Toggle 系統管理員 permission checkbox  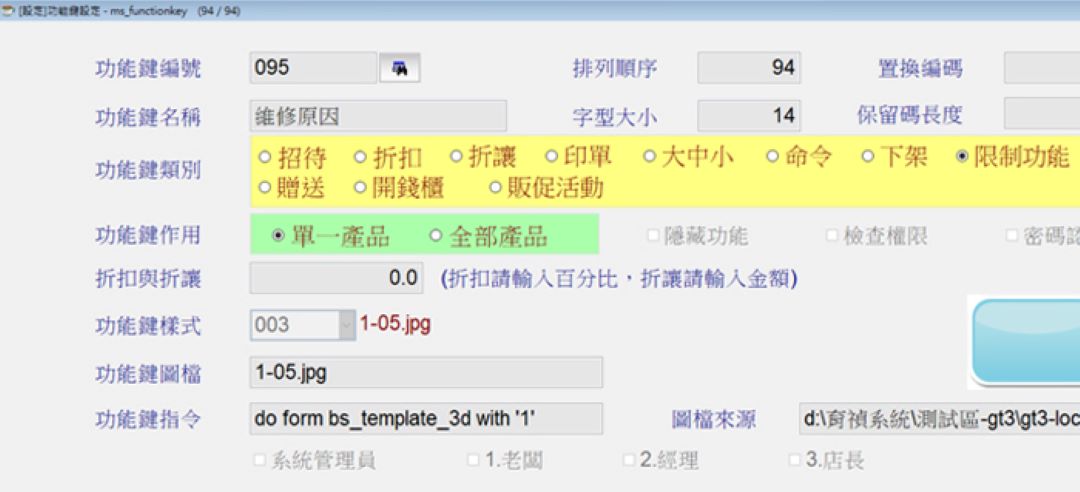pos(259,460)
